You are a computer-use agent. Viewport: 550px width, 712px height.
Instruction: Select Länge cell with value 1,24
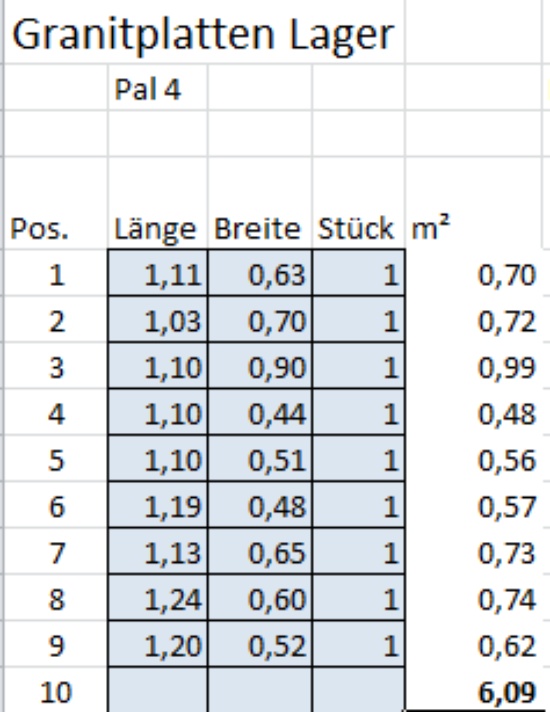pos(158,598)
